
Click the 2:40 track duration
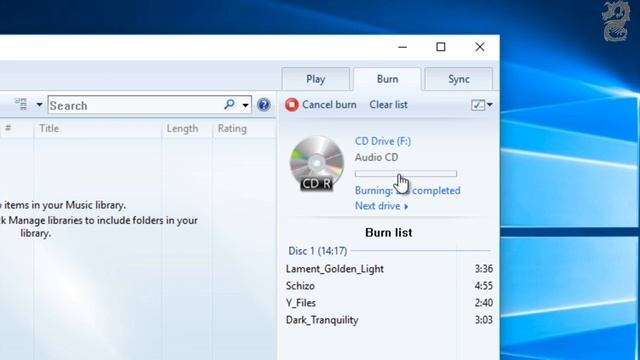pos(484,303)
